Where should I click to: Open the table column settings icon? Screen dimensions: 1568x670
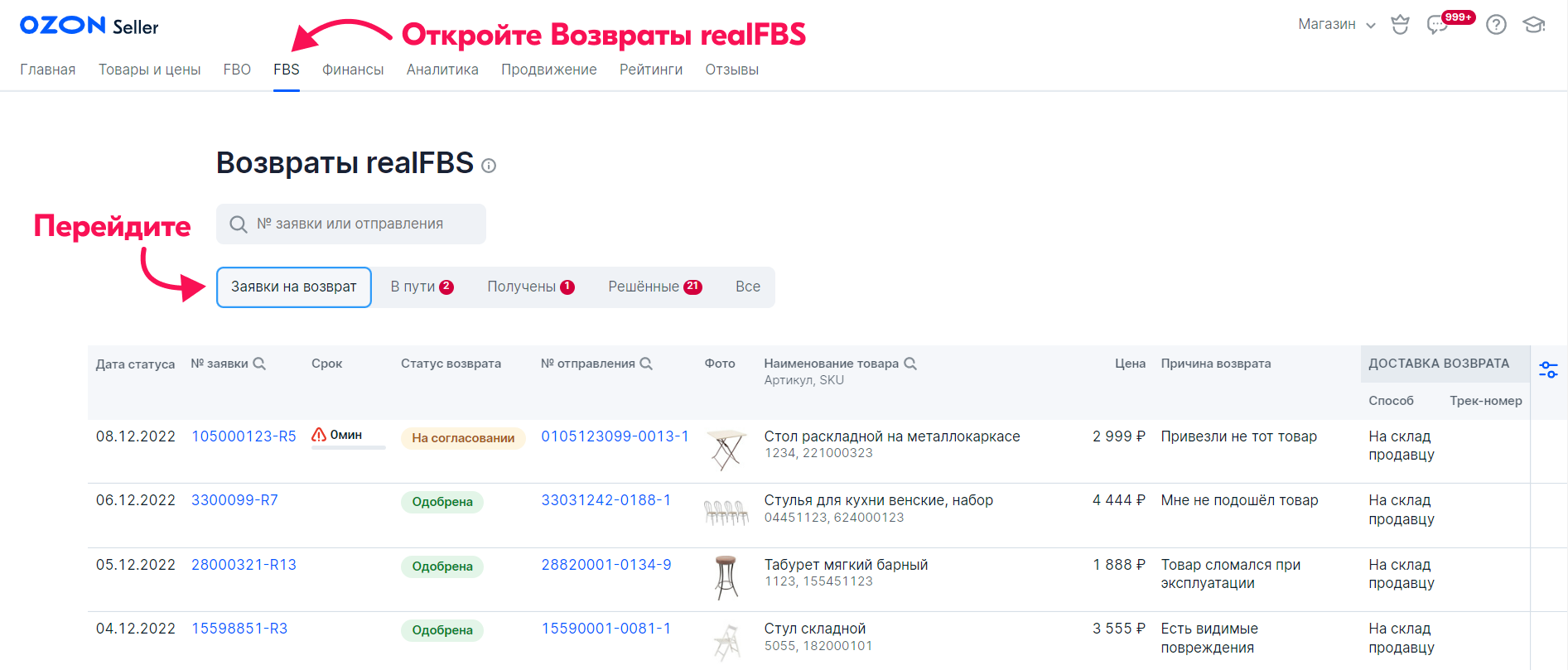coord(1548,369)
